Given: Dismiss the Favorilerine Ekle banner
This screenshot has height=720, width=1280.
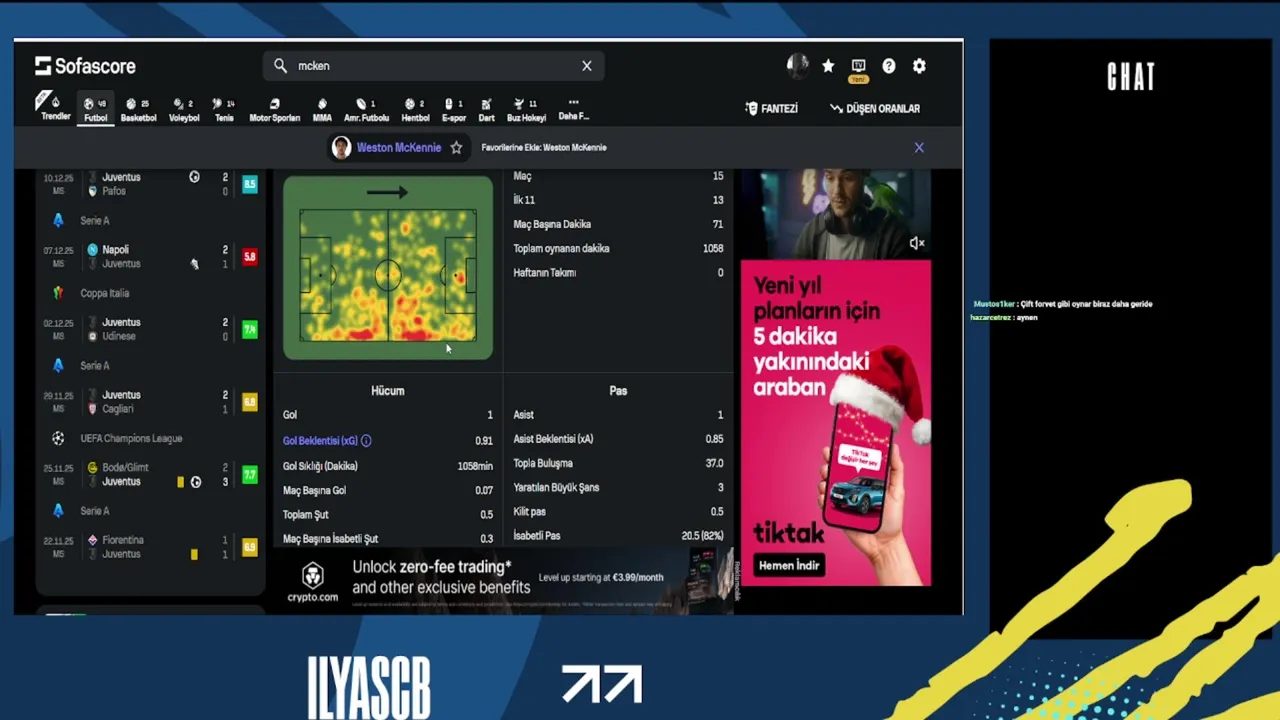Looking at the screenshot, I should tap(919, 147).
